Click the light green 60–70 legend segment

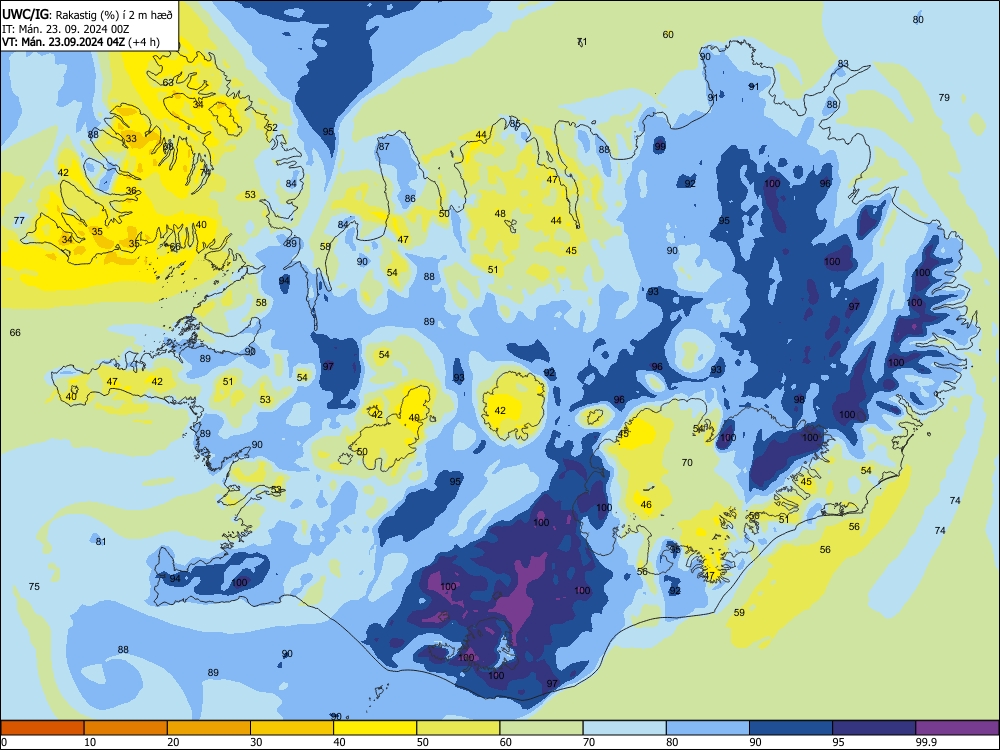coord(541,728)
